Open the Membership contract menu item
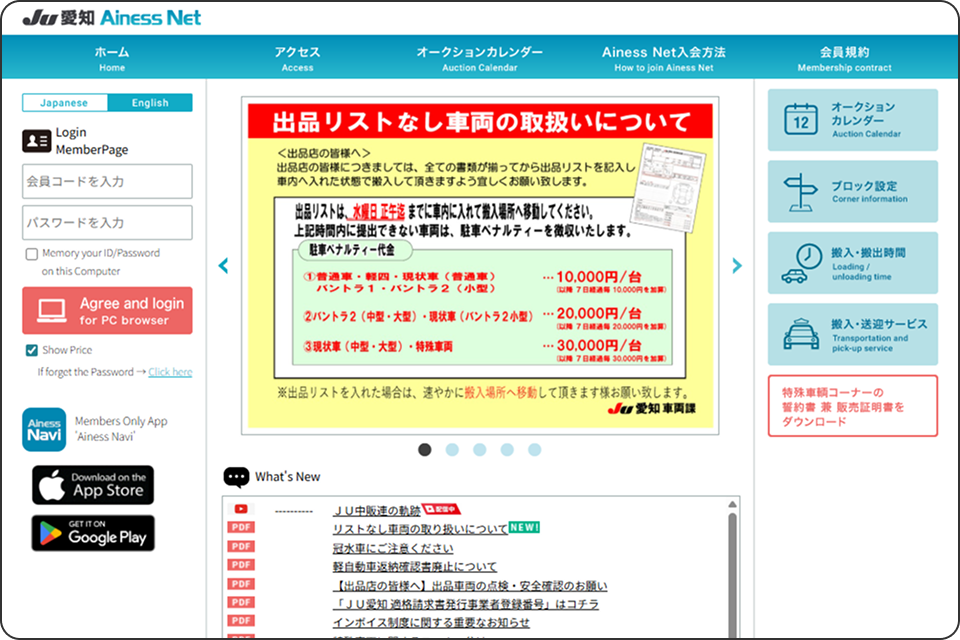 click(844, 58)
